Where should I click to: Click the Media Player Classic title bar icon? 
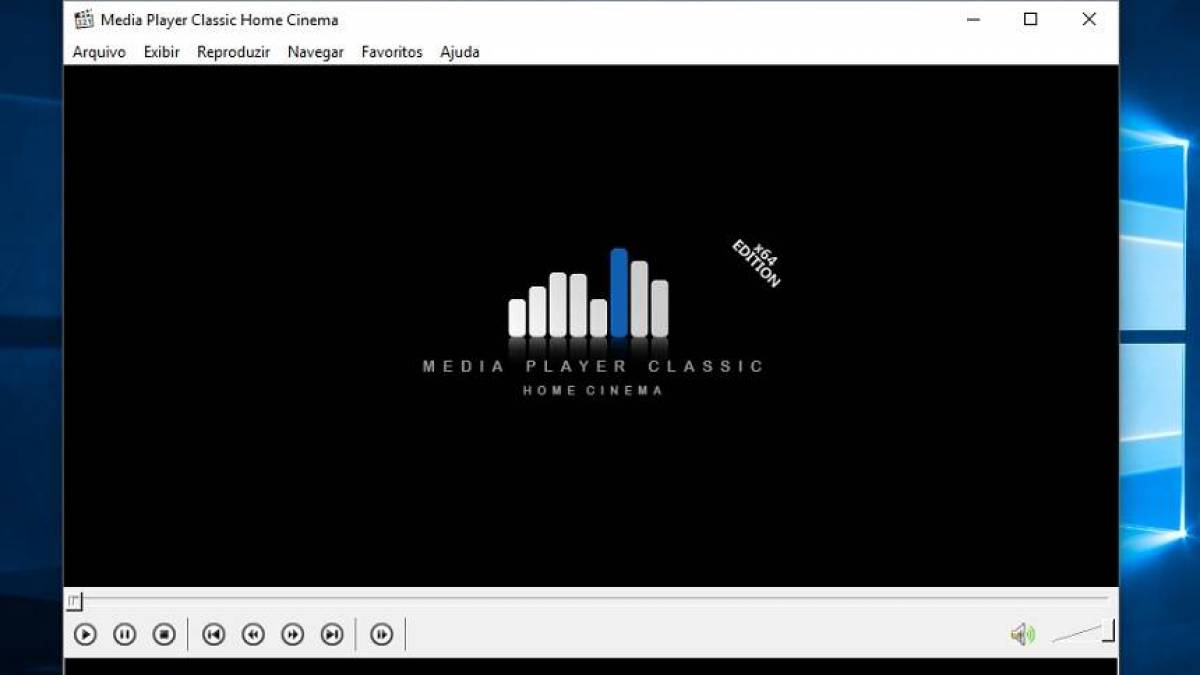click(84, 19)
